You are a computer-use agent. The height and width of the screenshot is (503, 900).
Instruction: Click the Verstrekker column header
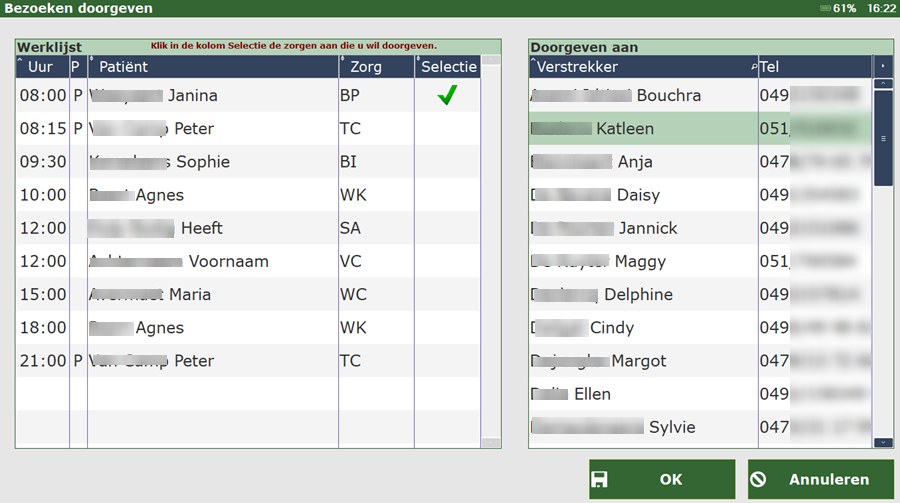(x=640, y=67)
